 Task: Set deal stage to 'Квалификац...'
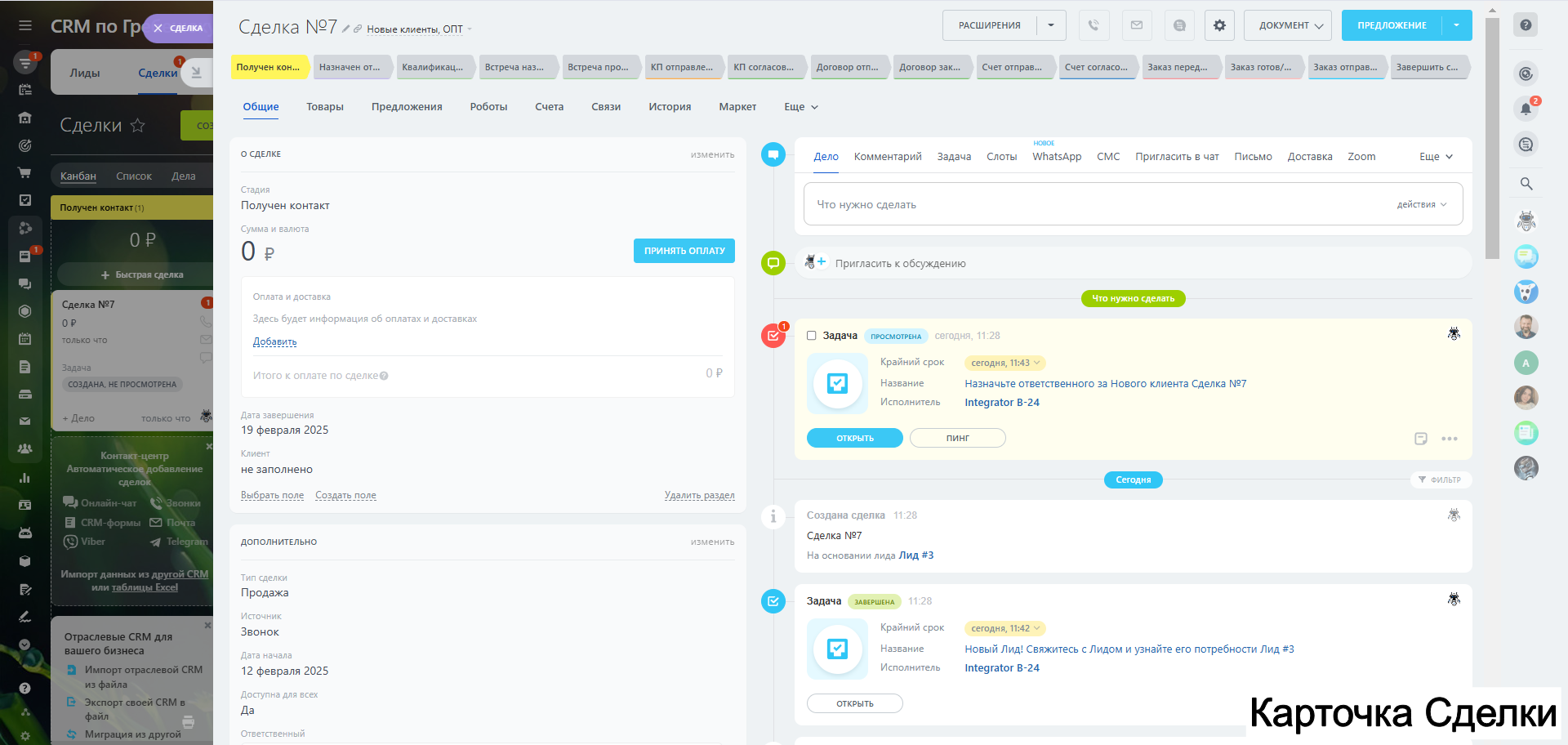[x=432, y=67]
